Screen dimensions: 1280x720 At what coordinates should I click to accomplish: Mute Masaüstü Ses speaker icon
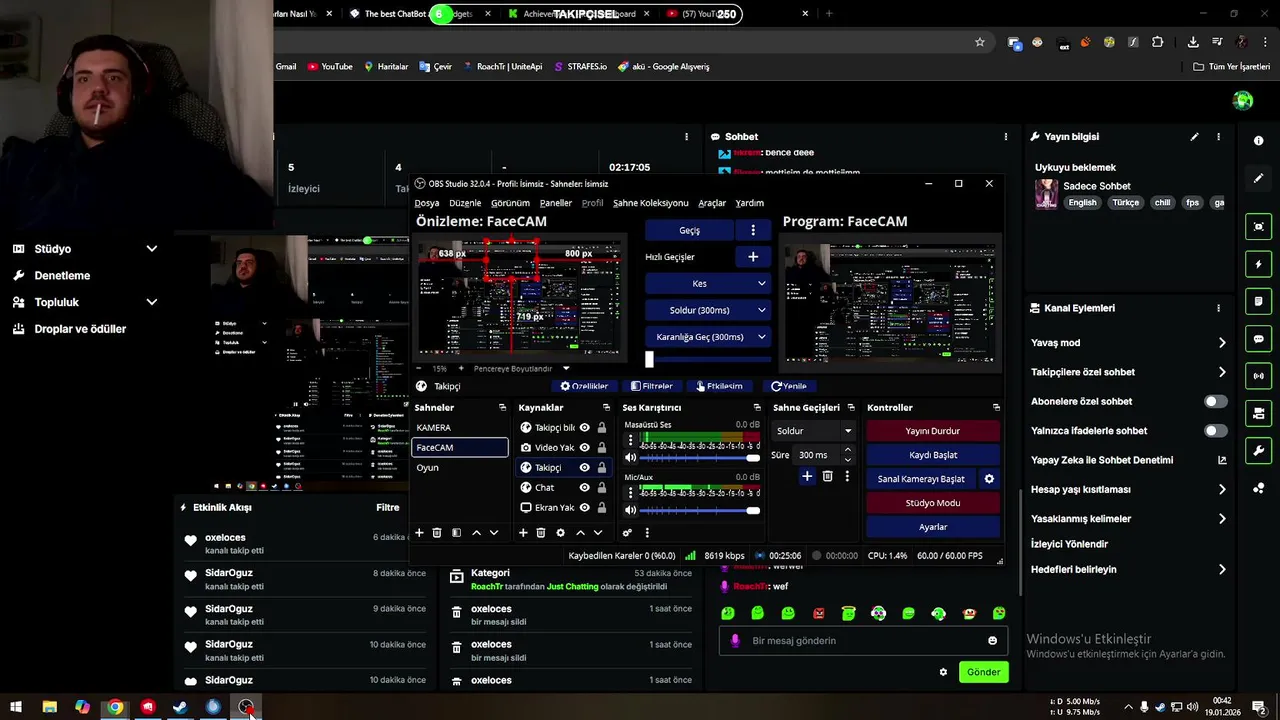tap(630, 457)
